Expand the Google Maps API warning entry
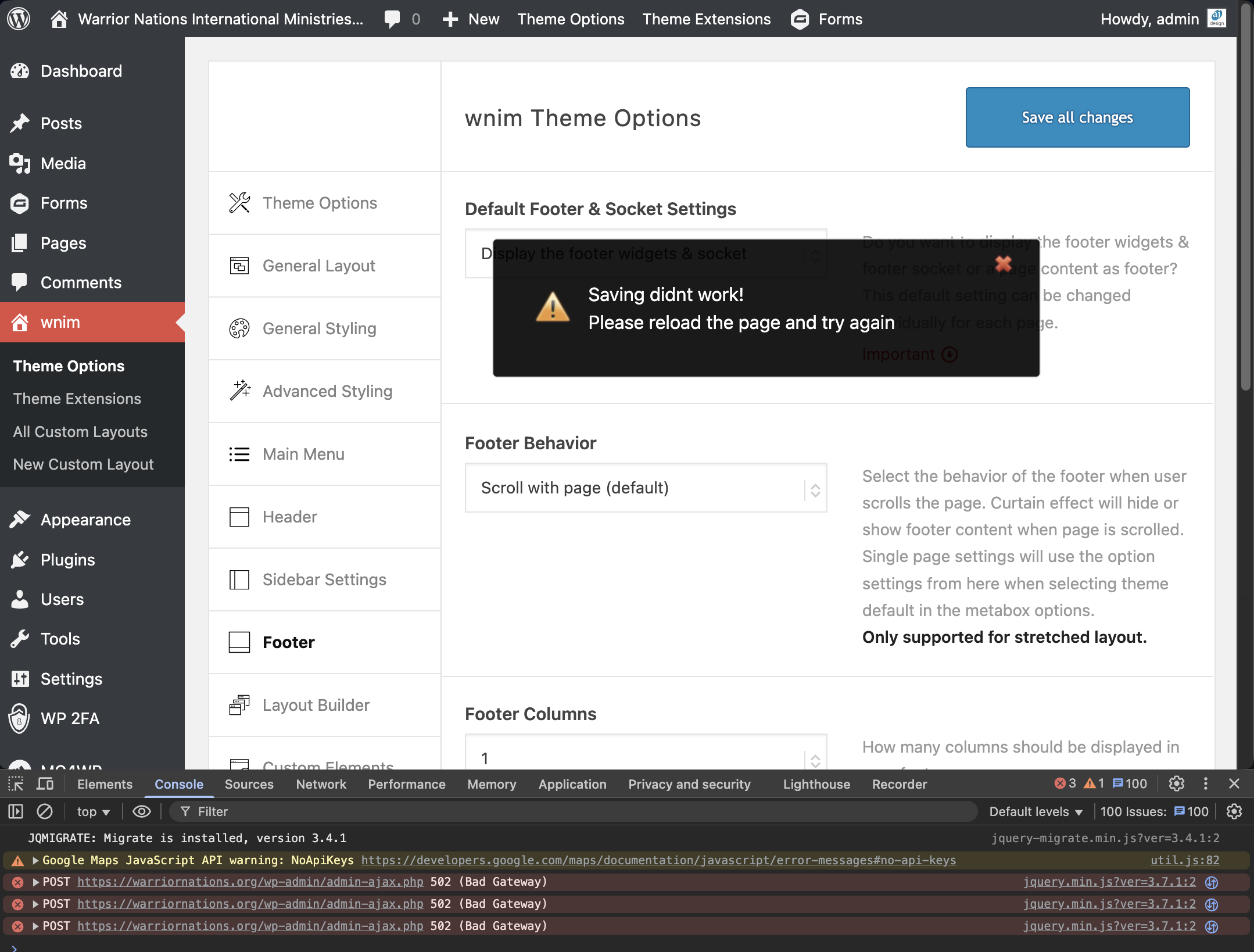 pyautogui.click(x=35, y=860)
